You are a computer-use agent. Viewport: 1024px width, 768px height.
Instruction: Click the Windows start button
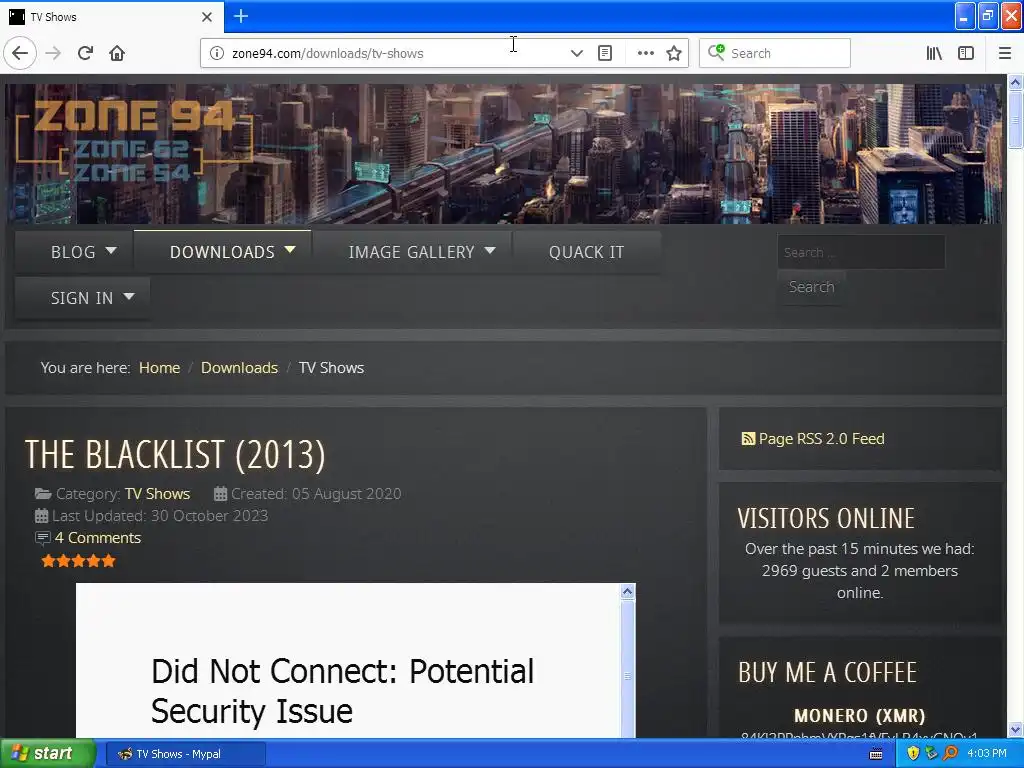coord(48,753)
